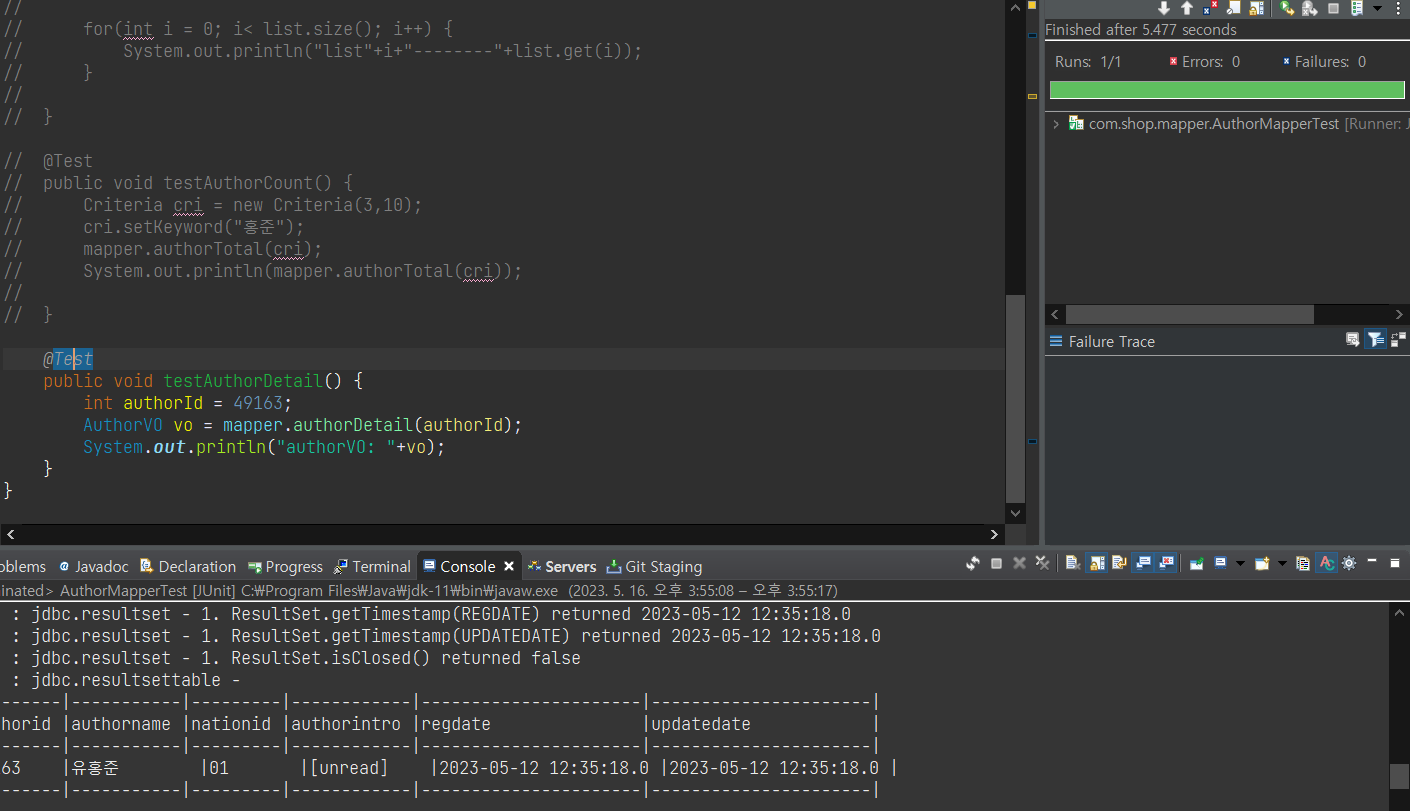Screen dimensions: 1410x811
Task: Toggle the AC console coloring icon
Action: (x=1327, y=563)
